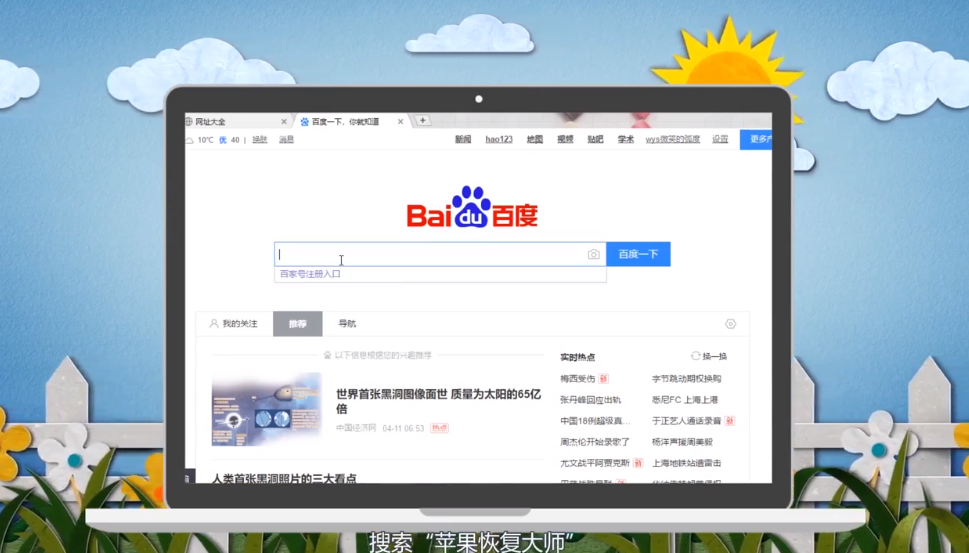Open the hao123 link
The height and width of the screenshot is (553, 969).
[499, 140]
